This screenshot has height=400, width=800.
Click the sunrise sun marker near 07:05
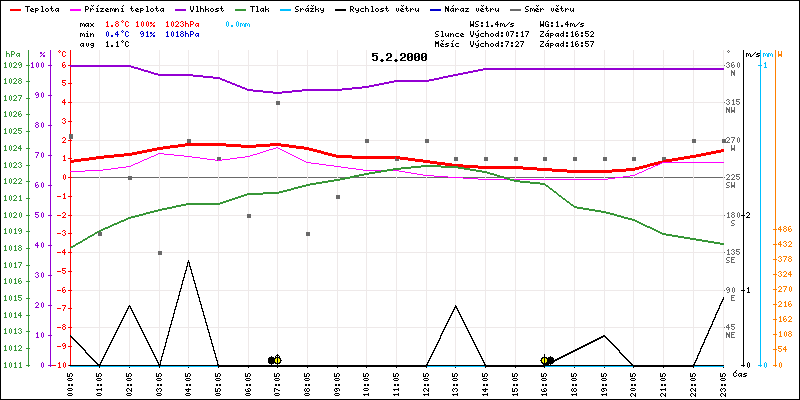pyautogui.click(x=277, y=360)
